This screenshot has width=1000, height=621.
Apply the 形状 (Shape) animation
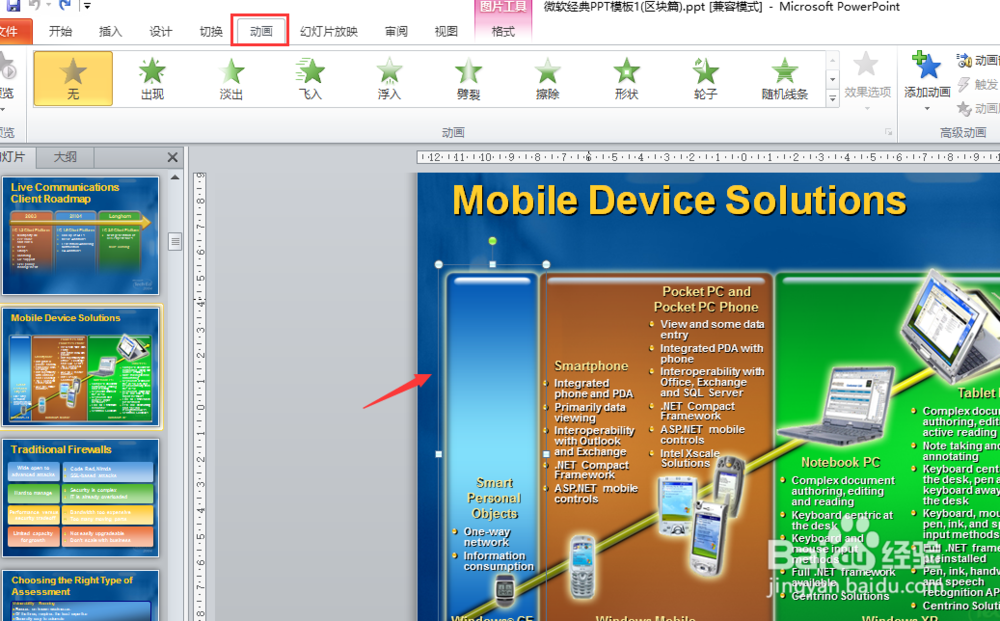626,78
